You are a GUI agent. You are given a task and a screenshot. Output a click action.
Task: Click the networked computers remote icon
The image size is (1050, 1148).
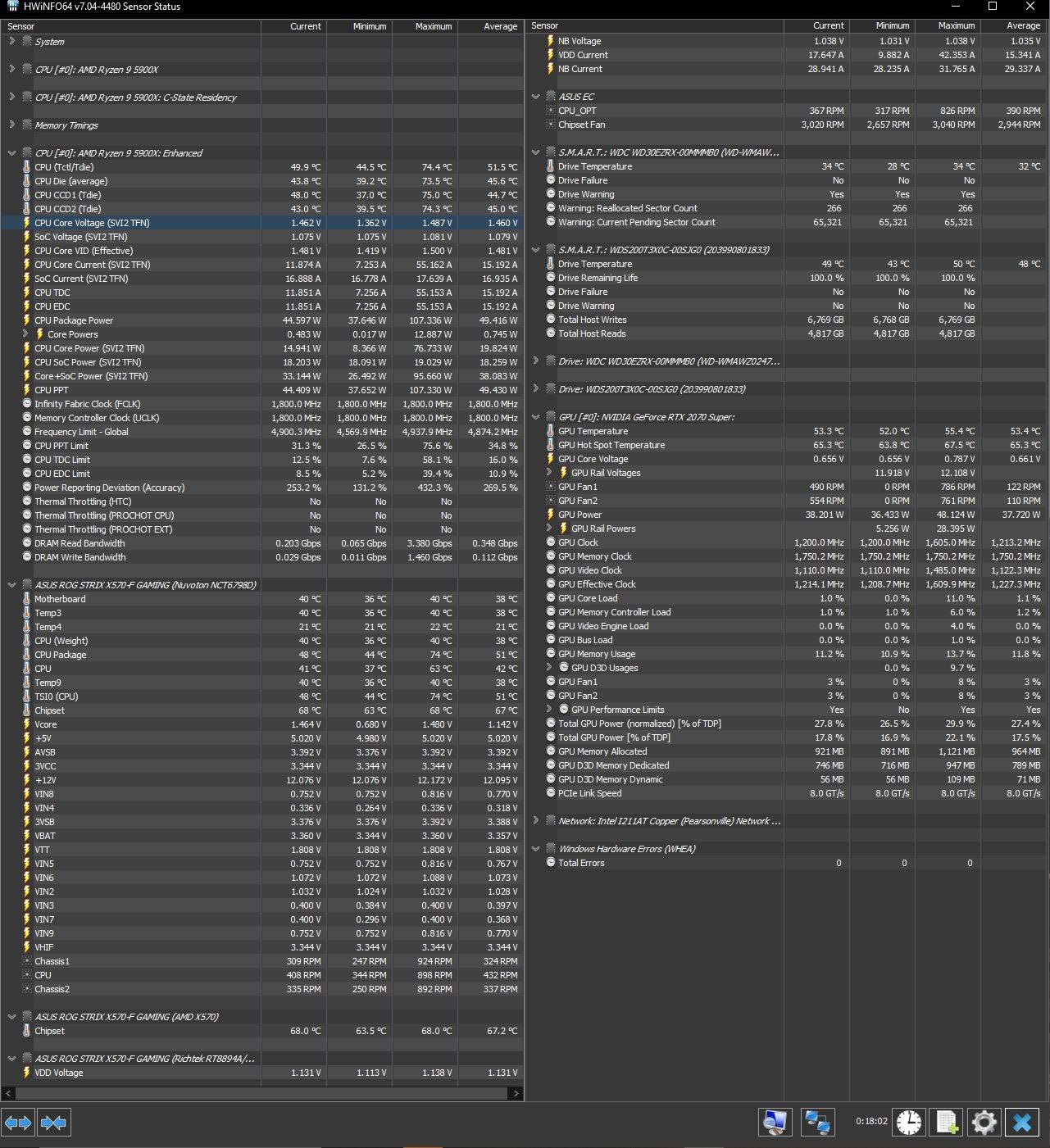(817, 1122)
